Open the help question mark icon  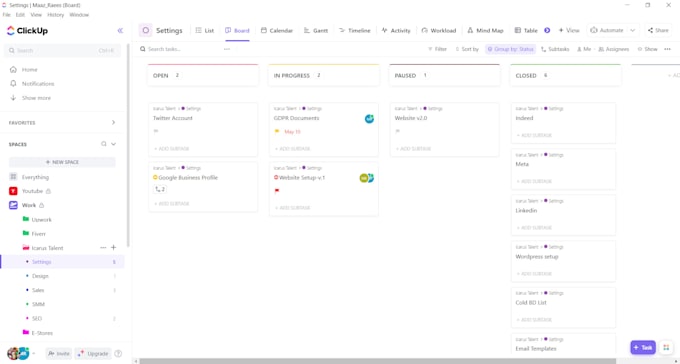coord(118,354)
